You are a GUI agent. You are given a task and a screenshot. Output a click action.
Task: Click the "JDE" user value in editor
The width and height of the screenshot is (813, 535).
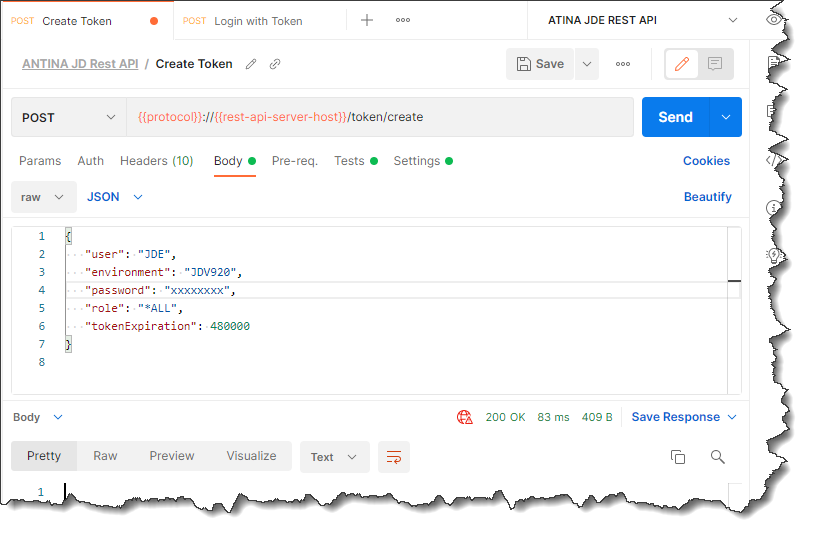(155, 255)
